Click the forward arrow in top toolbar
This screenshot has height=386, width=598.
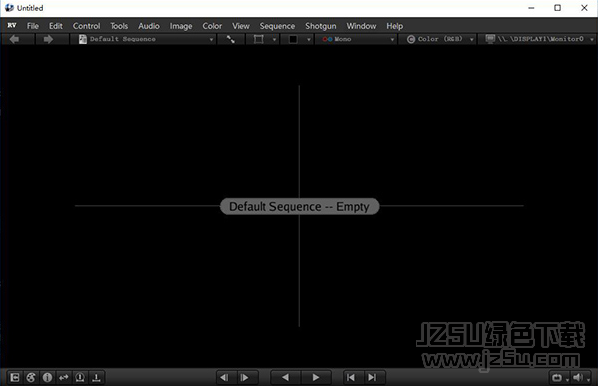[x=48, y=39]
